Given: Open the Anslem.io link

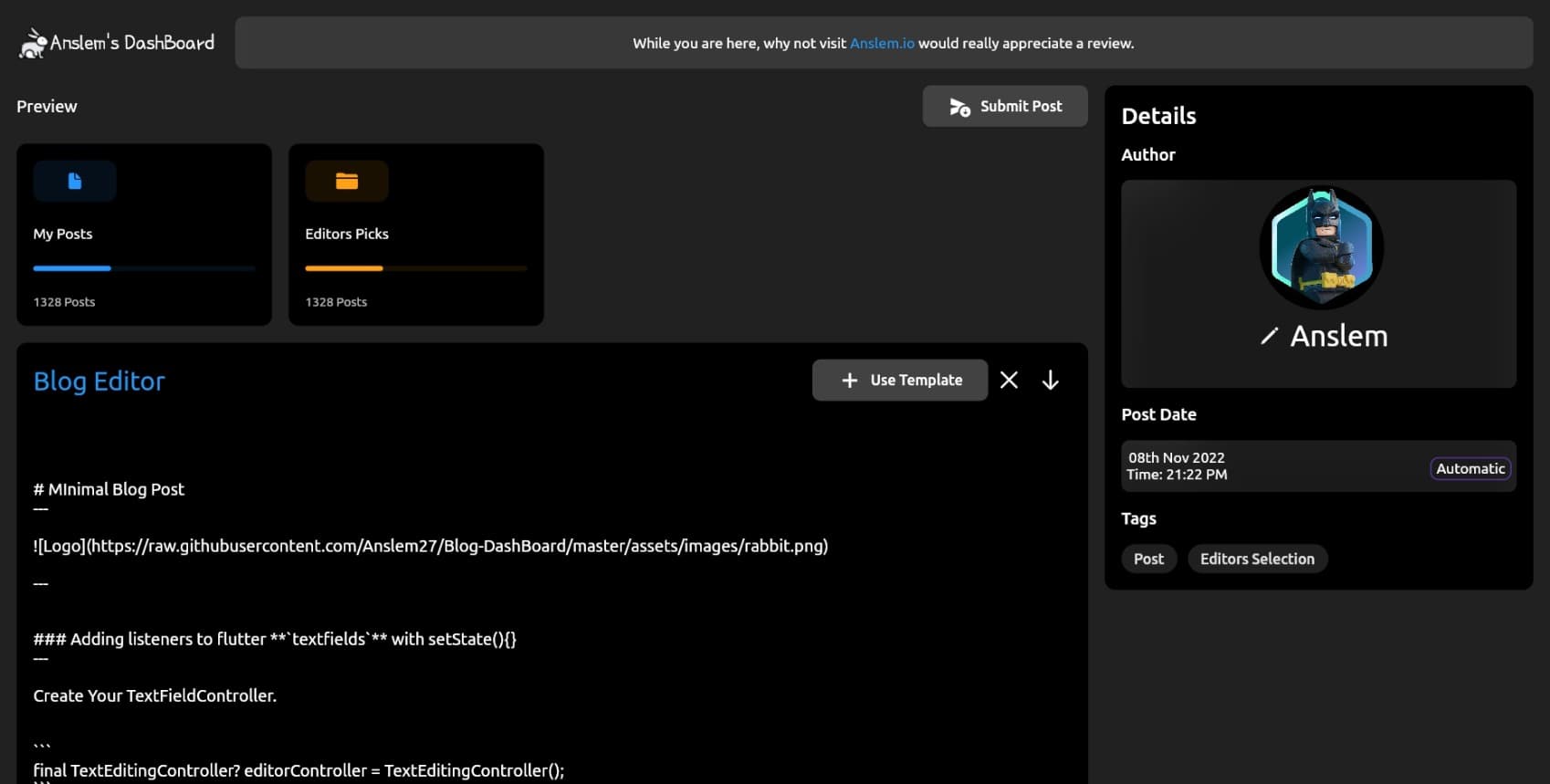Looking at the screenshot, I should [882, 43].
